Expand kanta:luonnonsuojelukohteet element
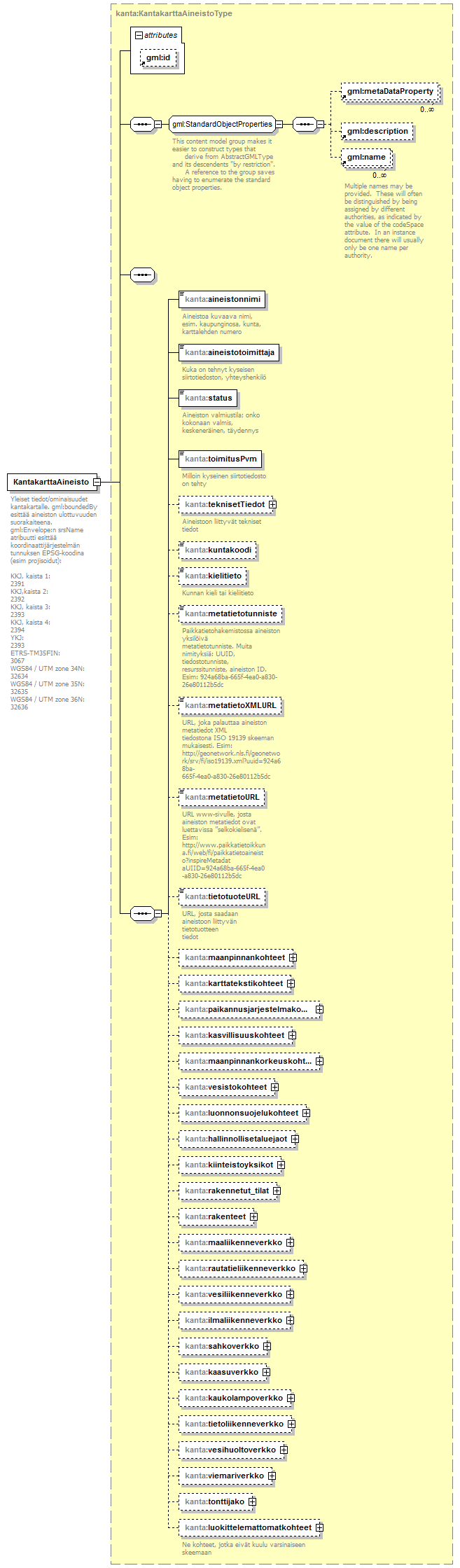460x1568 pixels. pos(306,1113)
